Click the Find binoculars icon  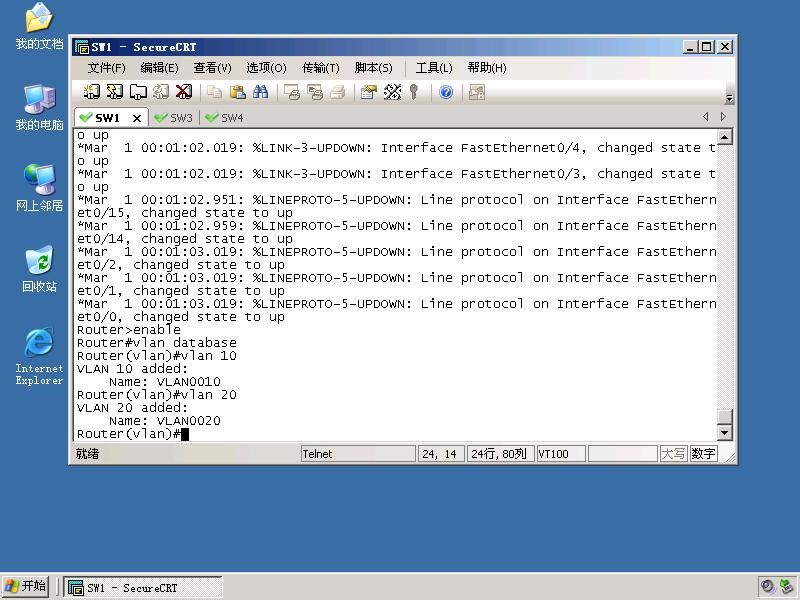coord(260,92)
